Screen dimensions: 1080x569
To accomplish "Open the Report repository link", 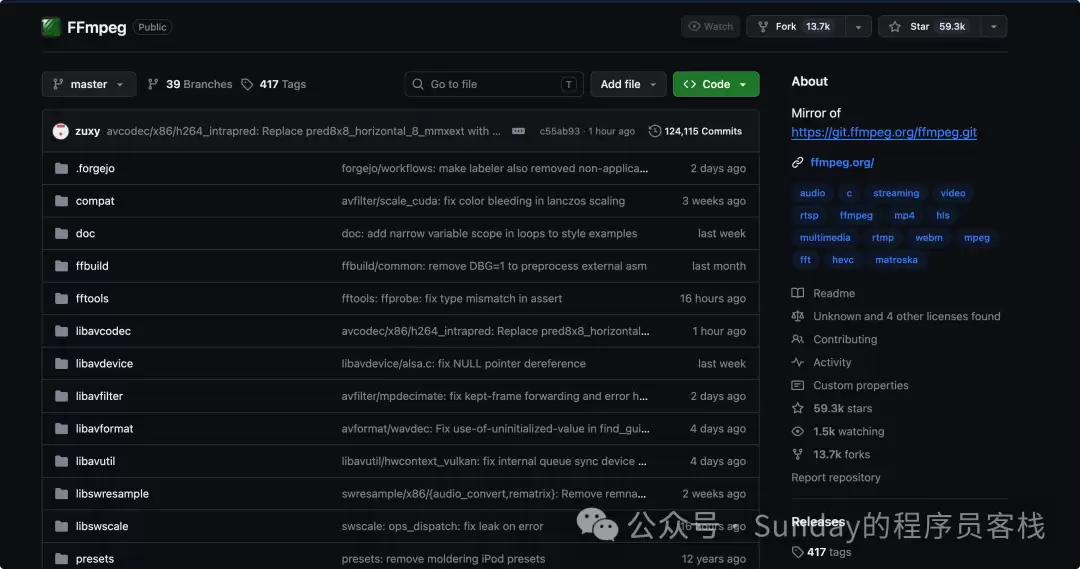I will click(835, 477).
